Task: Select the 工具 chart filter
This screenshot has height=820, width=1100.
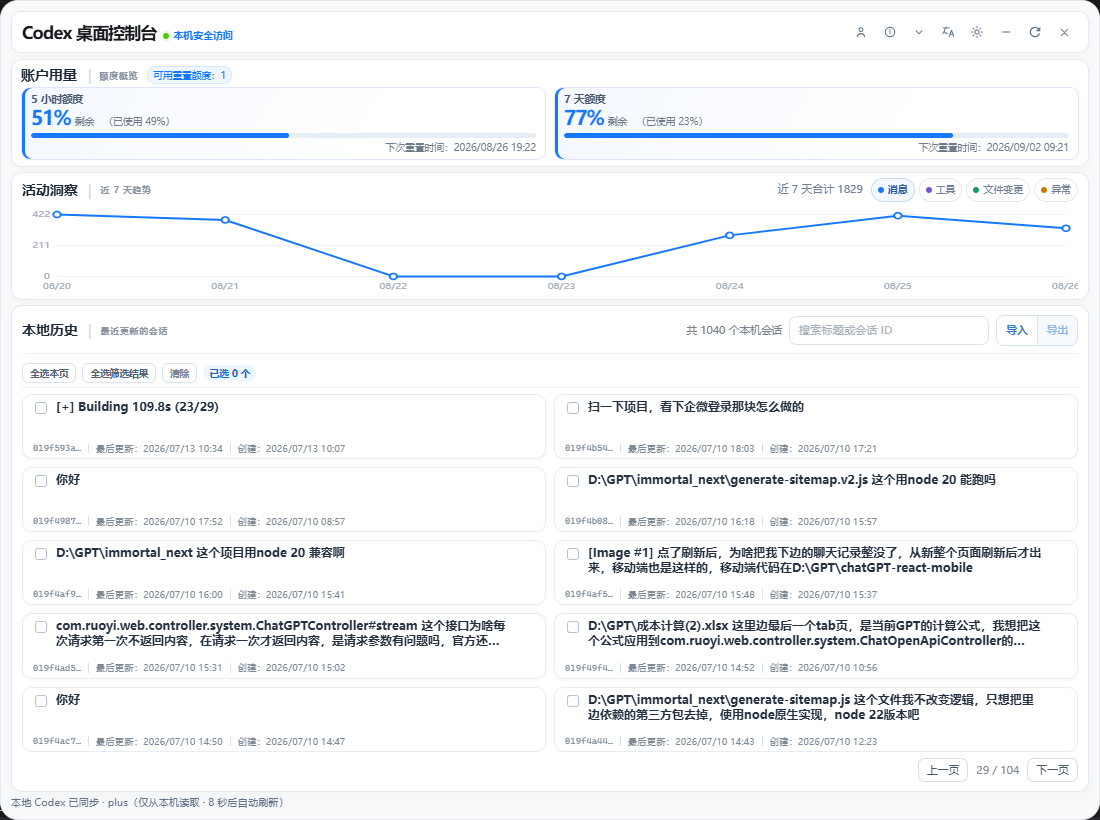Action: coord(940,189)
